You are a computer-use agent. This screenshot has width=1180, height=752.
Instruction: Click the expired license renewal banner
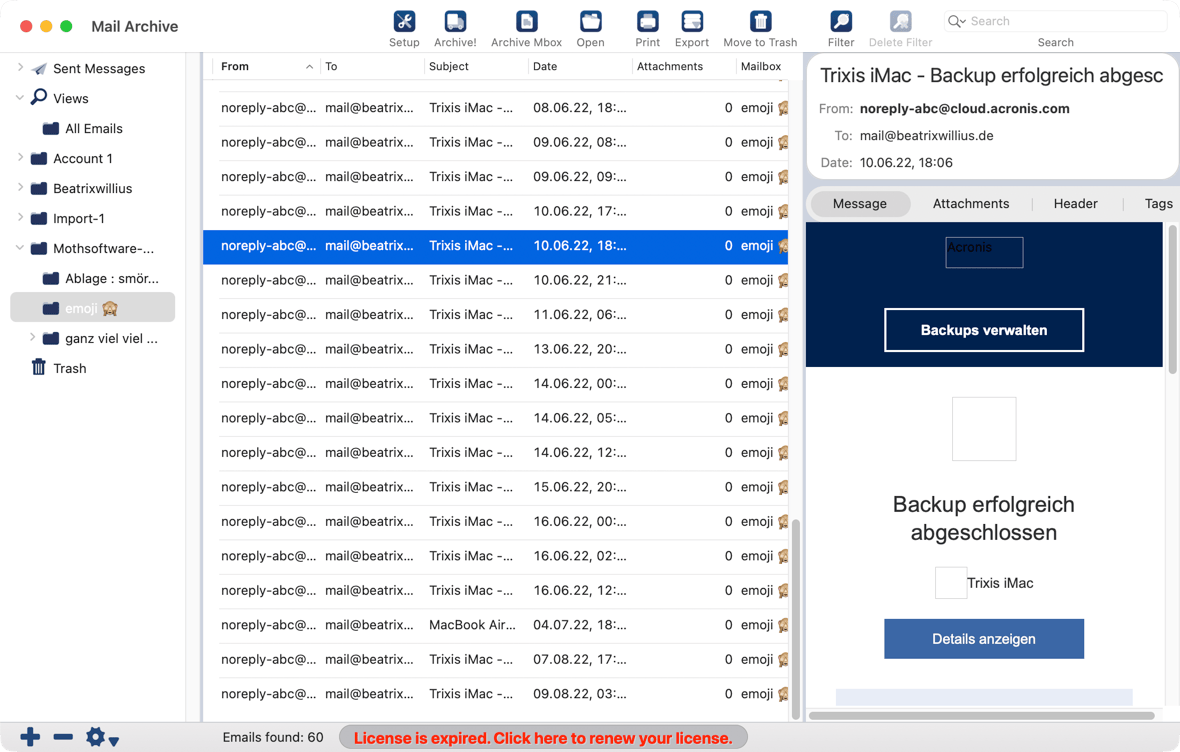[x=543, y=738]
